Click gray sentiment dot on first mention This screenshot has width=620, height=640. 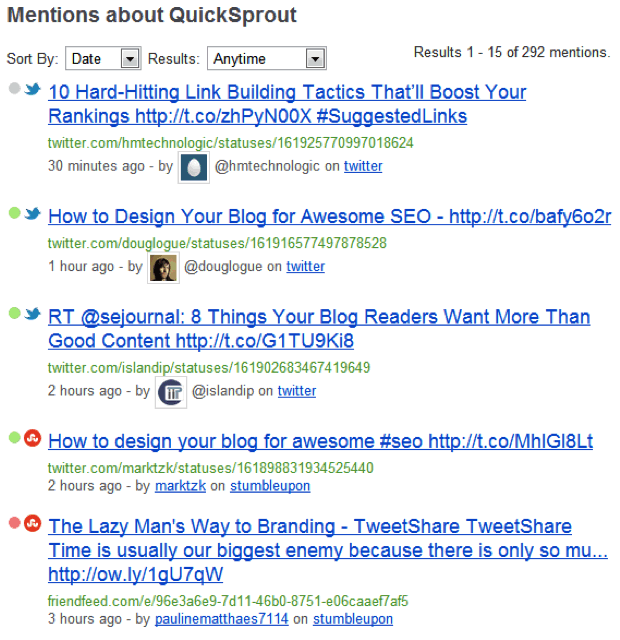point(14,88)
